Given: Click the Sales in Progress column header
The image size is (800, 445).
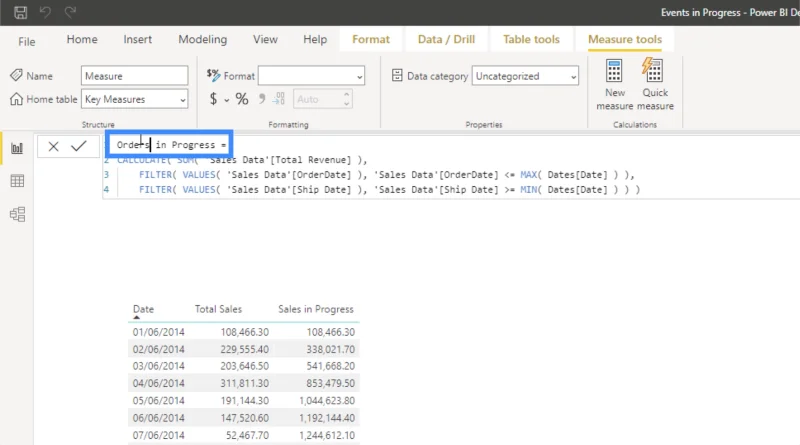Looking at the screenshot, I should [316, 309].
